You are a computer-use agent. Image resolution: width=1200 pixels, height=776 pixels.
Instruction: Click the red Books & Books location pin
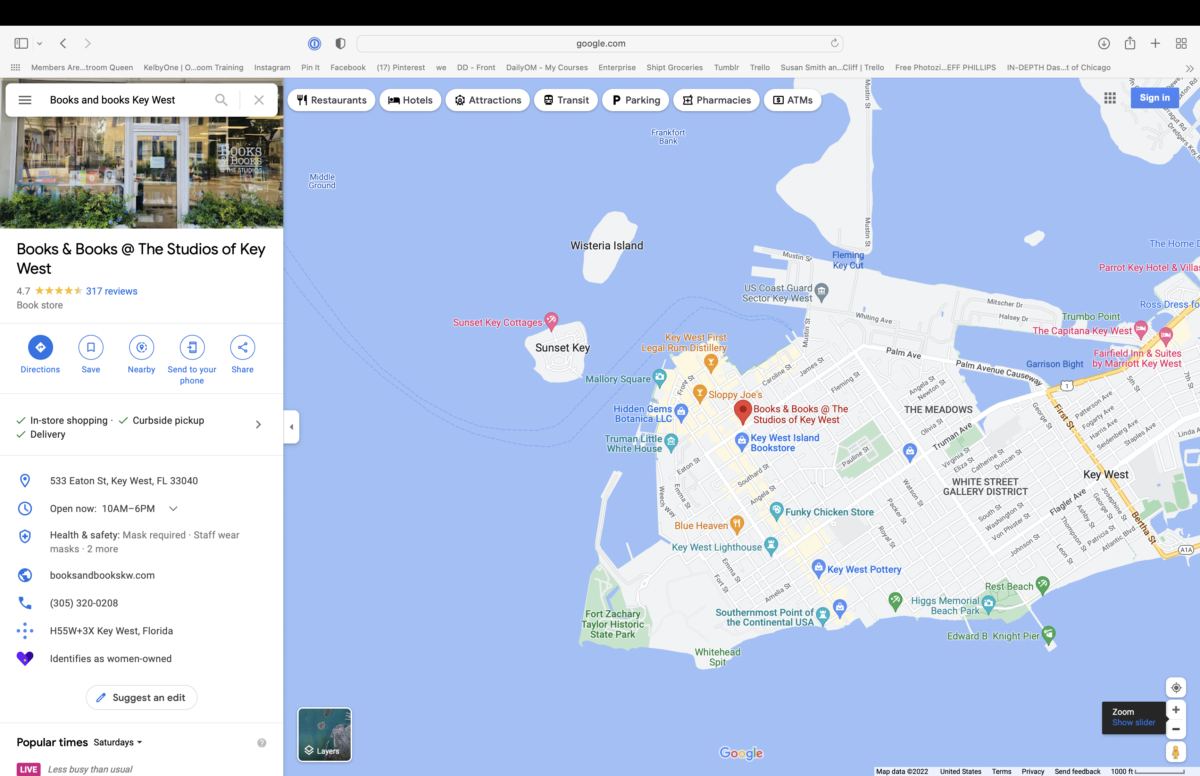pos(742,412)
